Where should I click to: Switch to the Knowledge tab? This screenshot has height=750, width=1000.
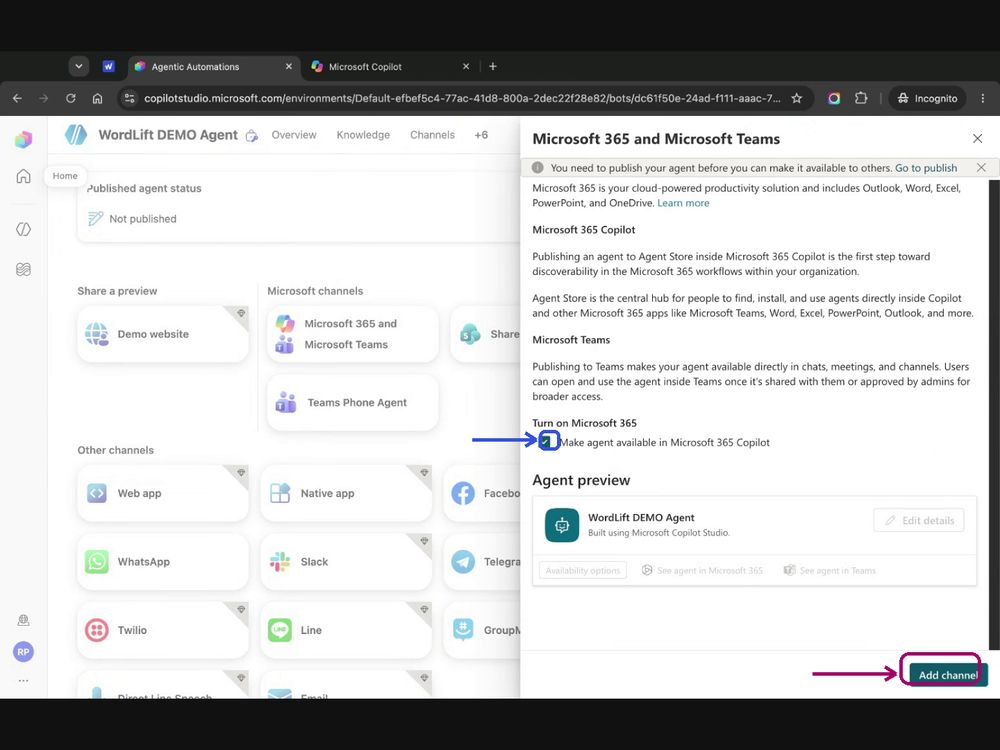(363, 135)
